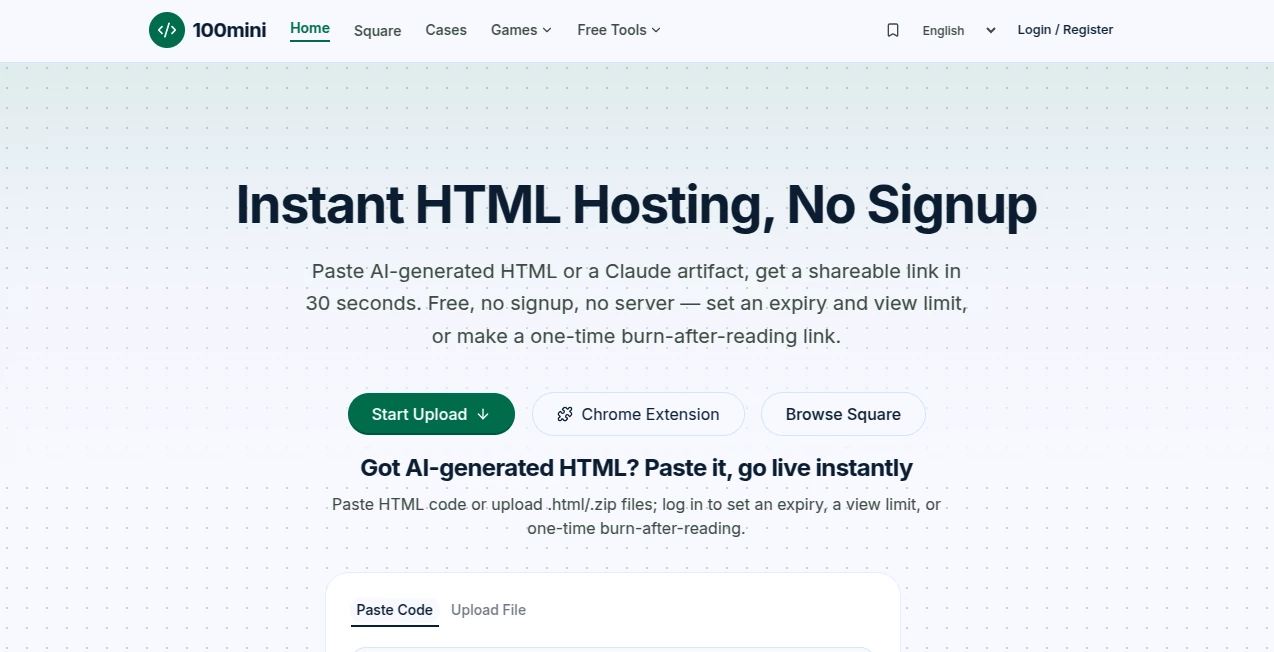The image size is (1274, 652).
Task: Click the text starting "Paste HTML code or upload"
Action: (x=637, y=516)
